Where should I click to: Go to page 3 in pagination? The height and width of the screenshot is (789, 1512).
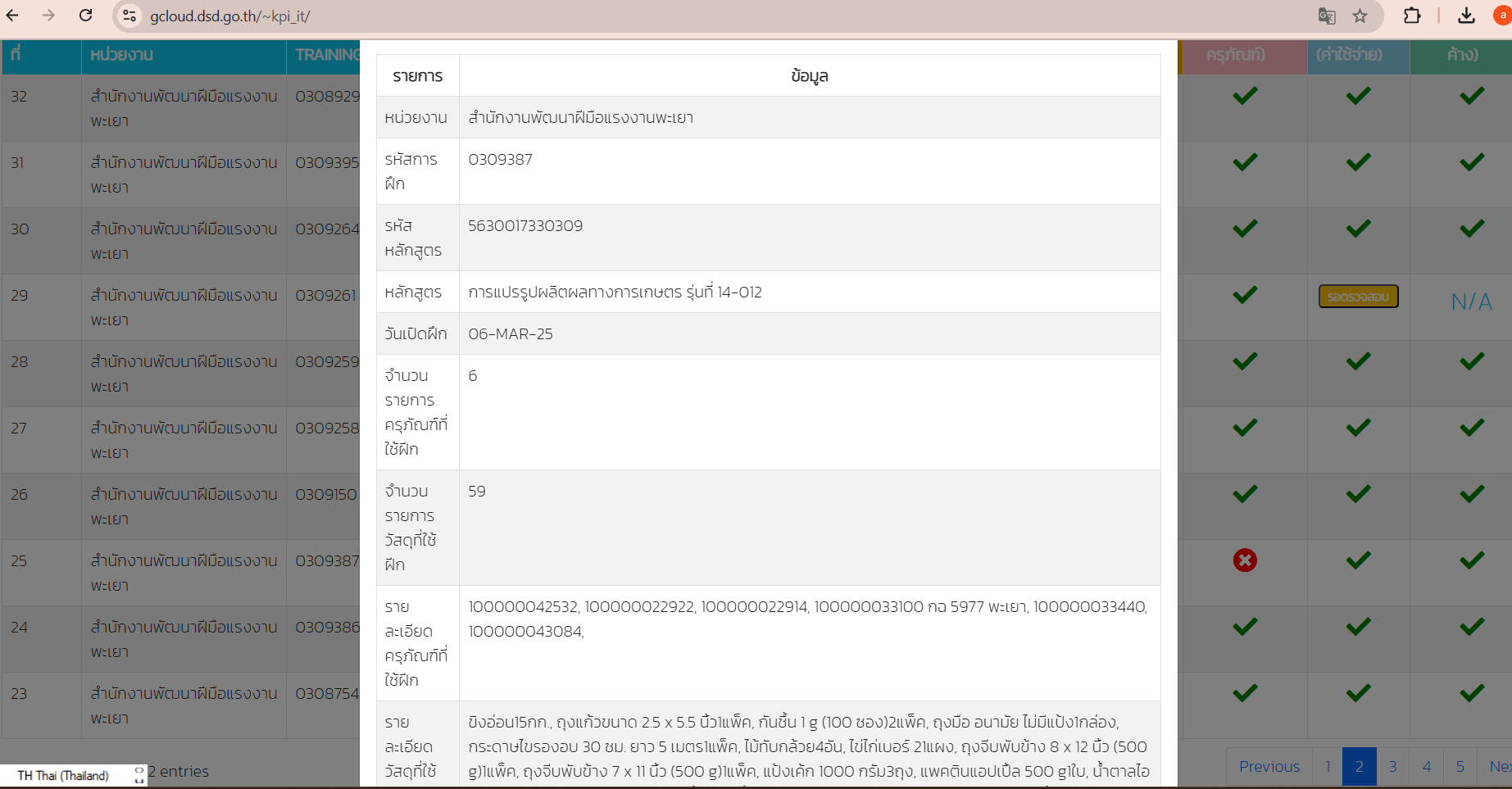(1392, 767)
